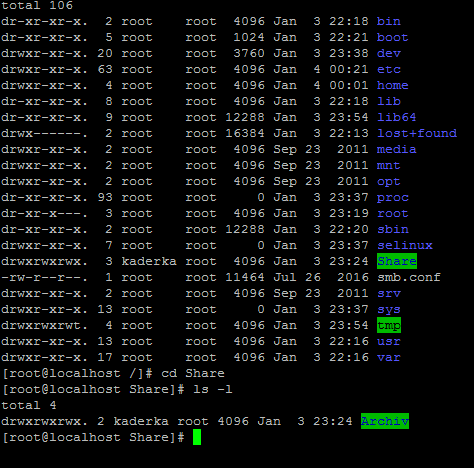
Task: Click the home directory name
Action: point(393,85)
